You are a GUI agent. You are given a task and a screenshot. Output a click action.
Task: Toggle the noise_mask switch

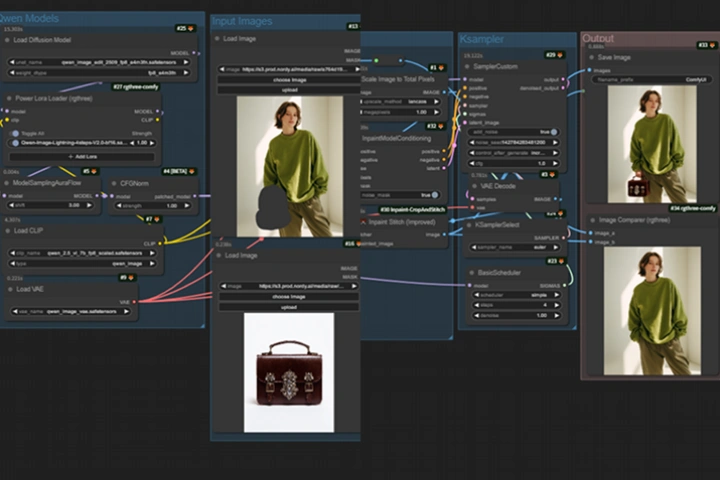(434, 194)
